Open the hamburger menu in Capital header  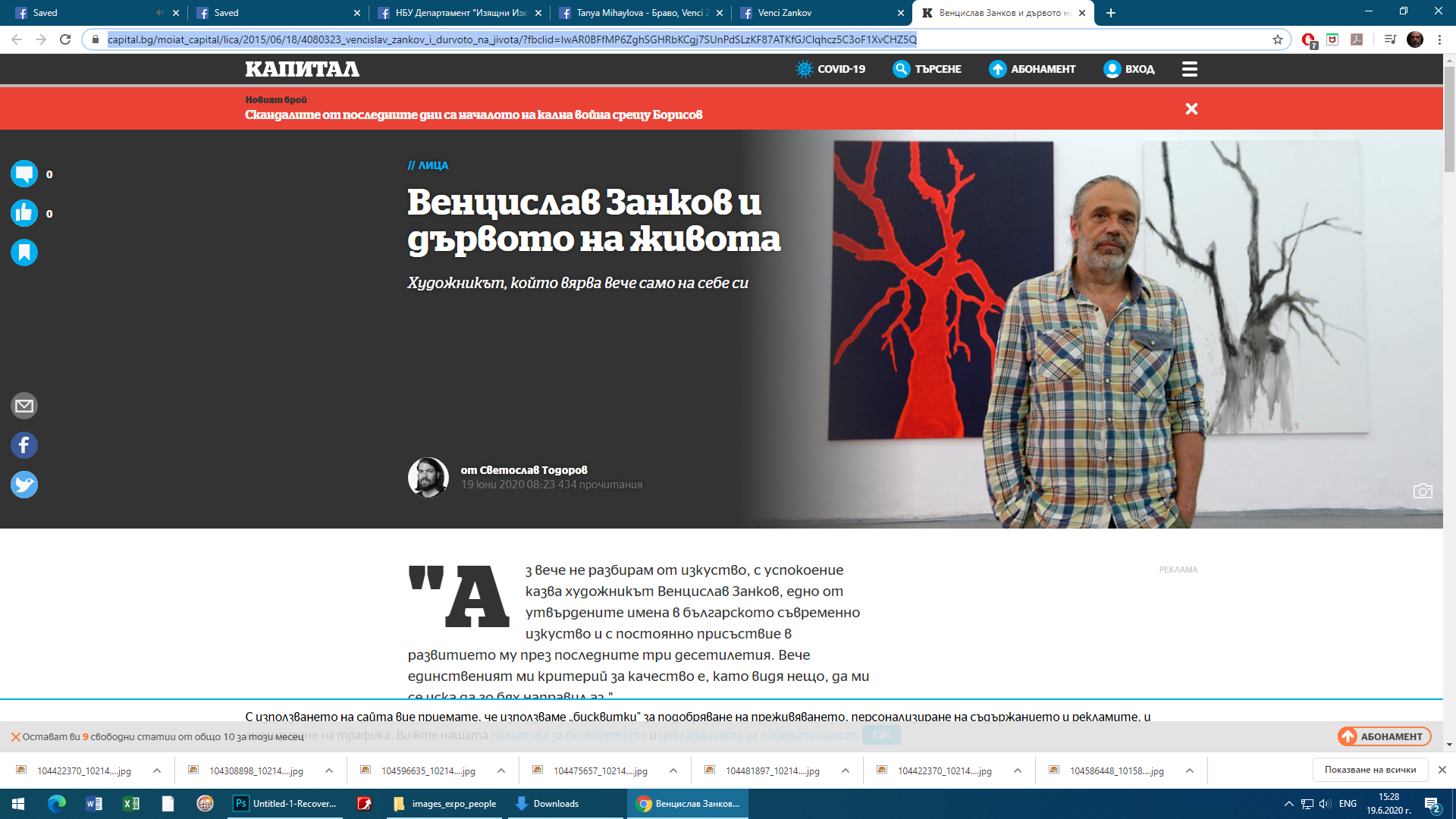click(x=1189, y=69)
